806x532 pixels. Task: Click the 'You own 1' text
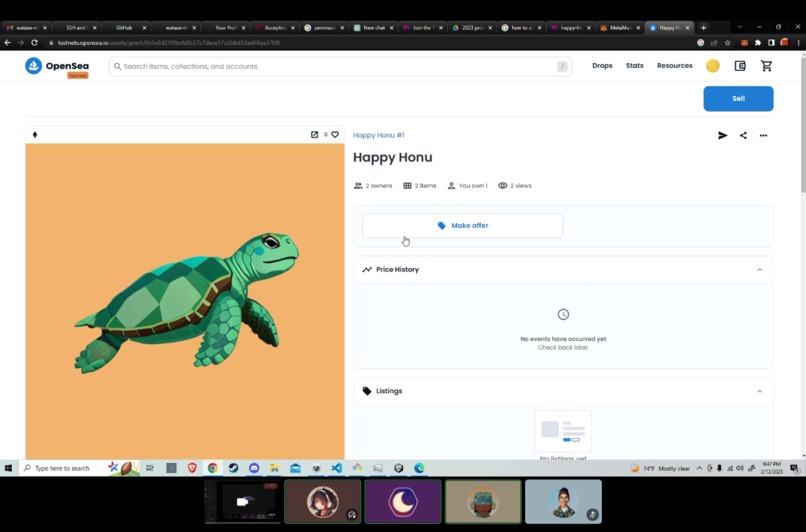(x=467, y=186)
